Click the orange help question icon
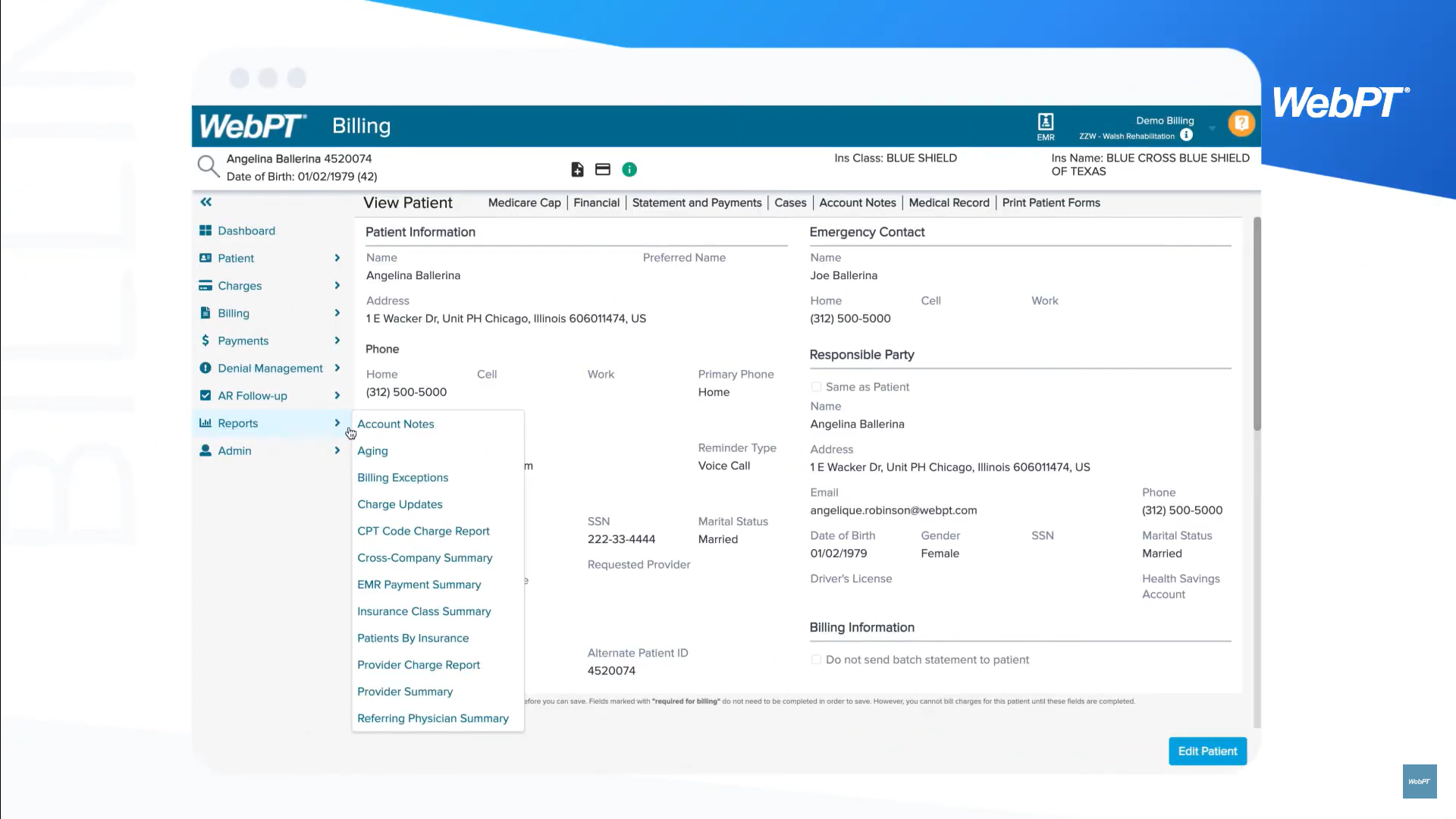The image size is (1456, 819). tap(1241, 123)
